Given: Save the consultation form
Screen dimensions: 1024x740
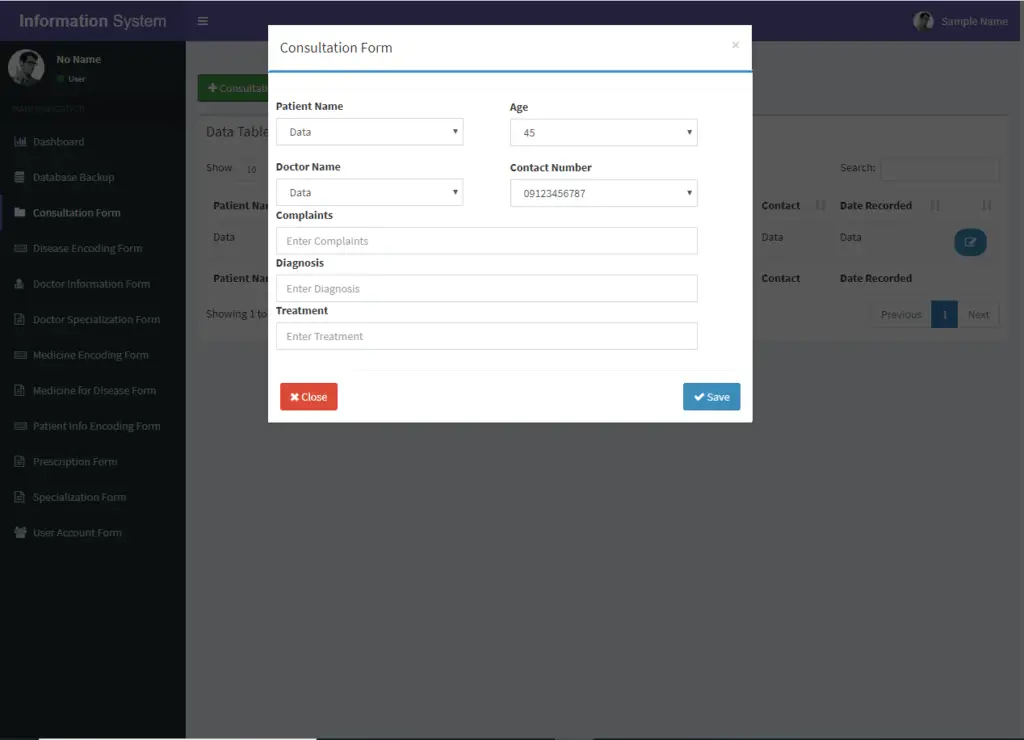Looking at the screenshot, I should pyautogui.click(x=711, y=396).
